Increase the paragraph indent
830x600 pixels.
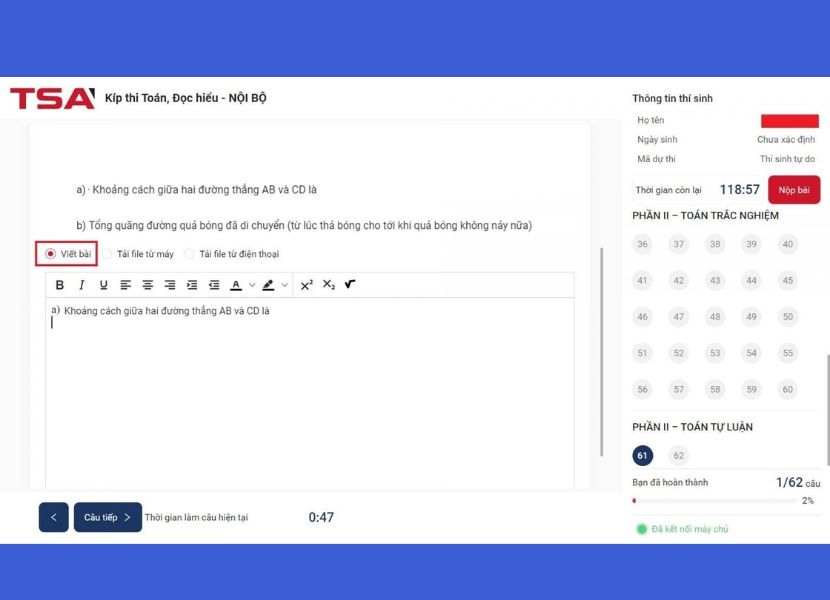pyautogui.click(x=192, y=285)
